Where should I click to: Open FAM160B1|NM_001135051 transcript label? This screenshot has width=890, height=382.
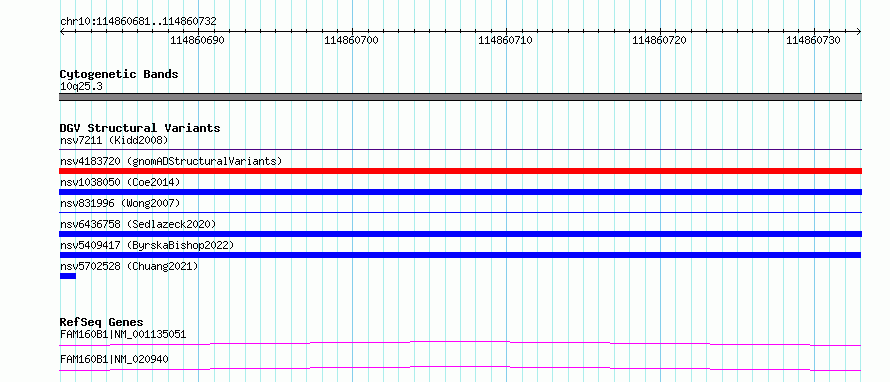tap(123, 334)
